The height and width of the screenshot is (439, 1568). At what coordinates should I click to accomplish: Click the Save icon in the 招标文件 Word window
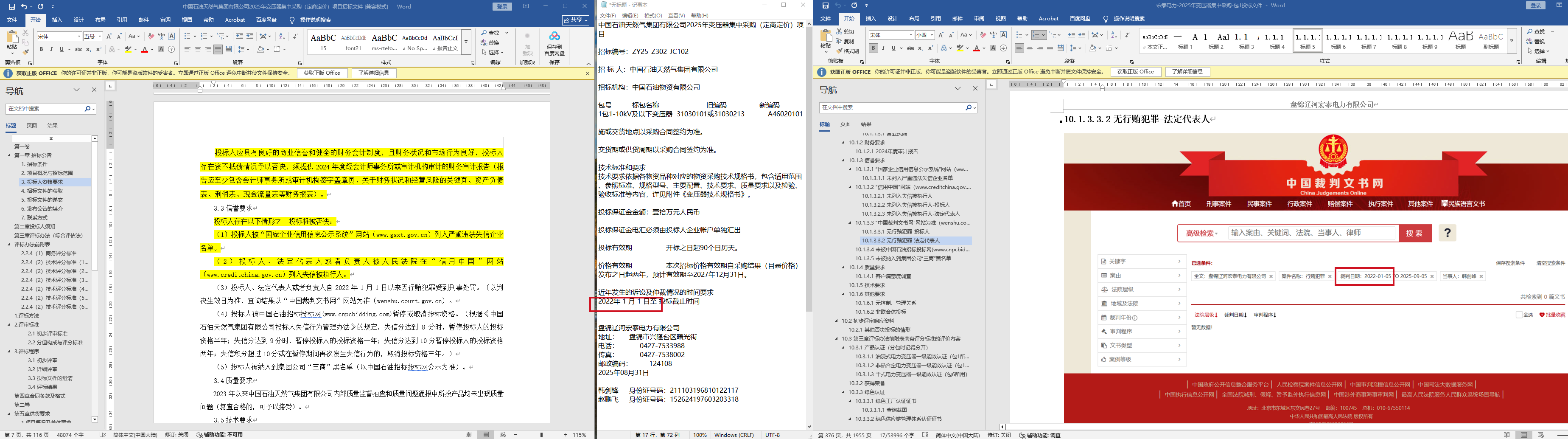point(12,7)
